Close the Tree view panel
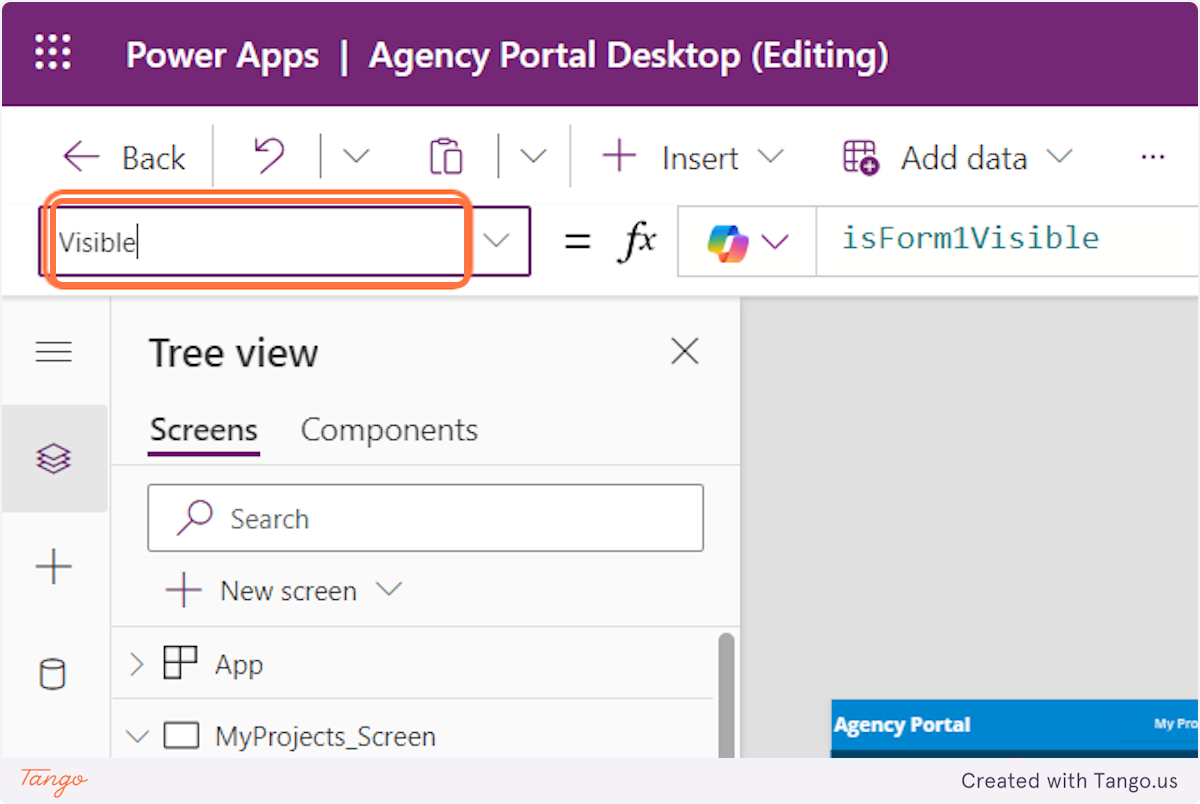 (685, 351)
